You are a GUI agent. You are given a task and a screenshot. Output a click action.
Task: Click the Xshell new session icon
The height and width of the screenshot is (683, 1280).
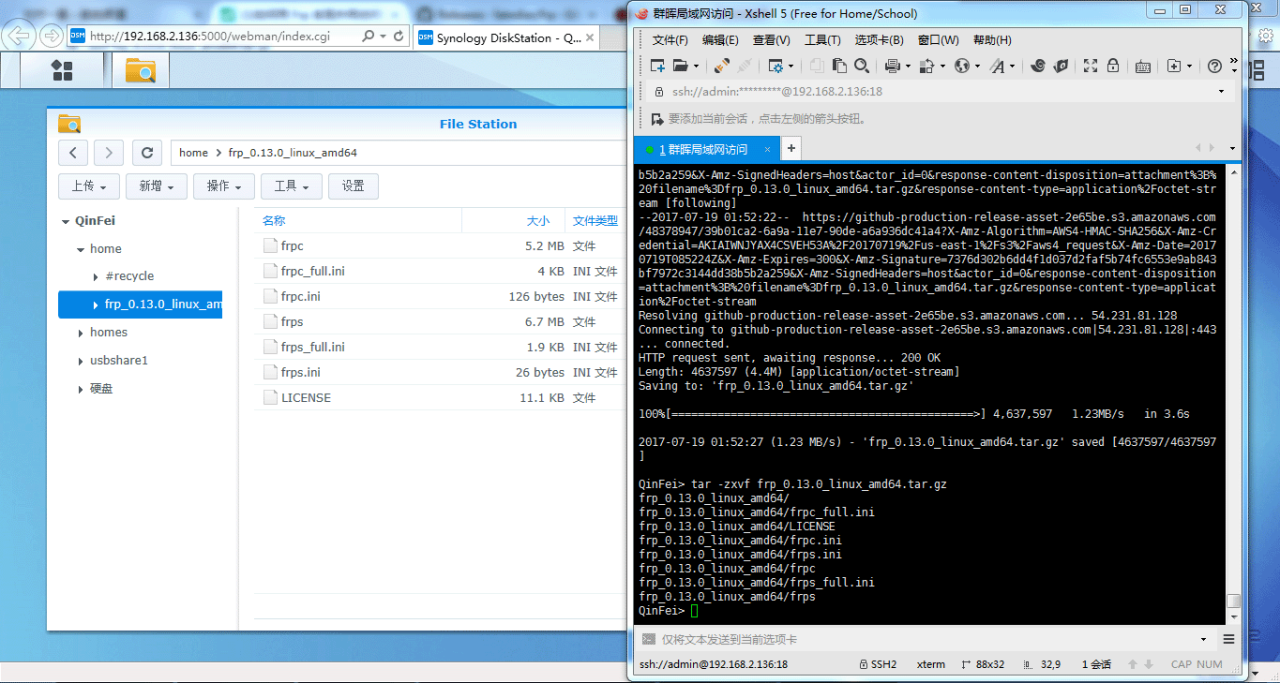658,66
